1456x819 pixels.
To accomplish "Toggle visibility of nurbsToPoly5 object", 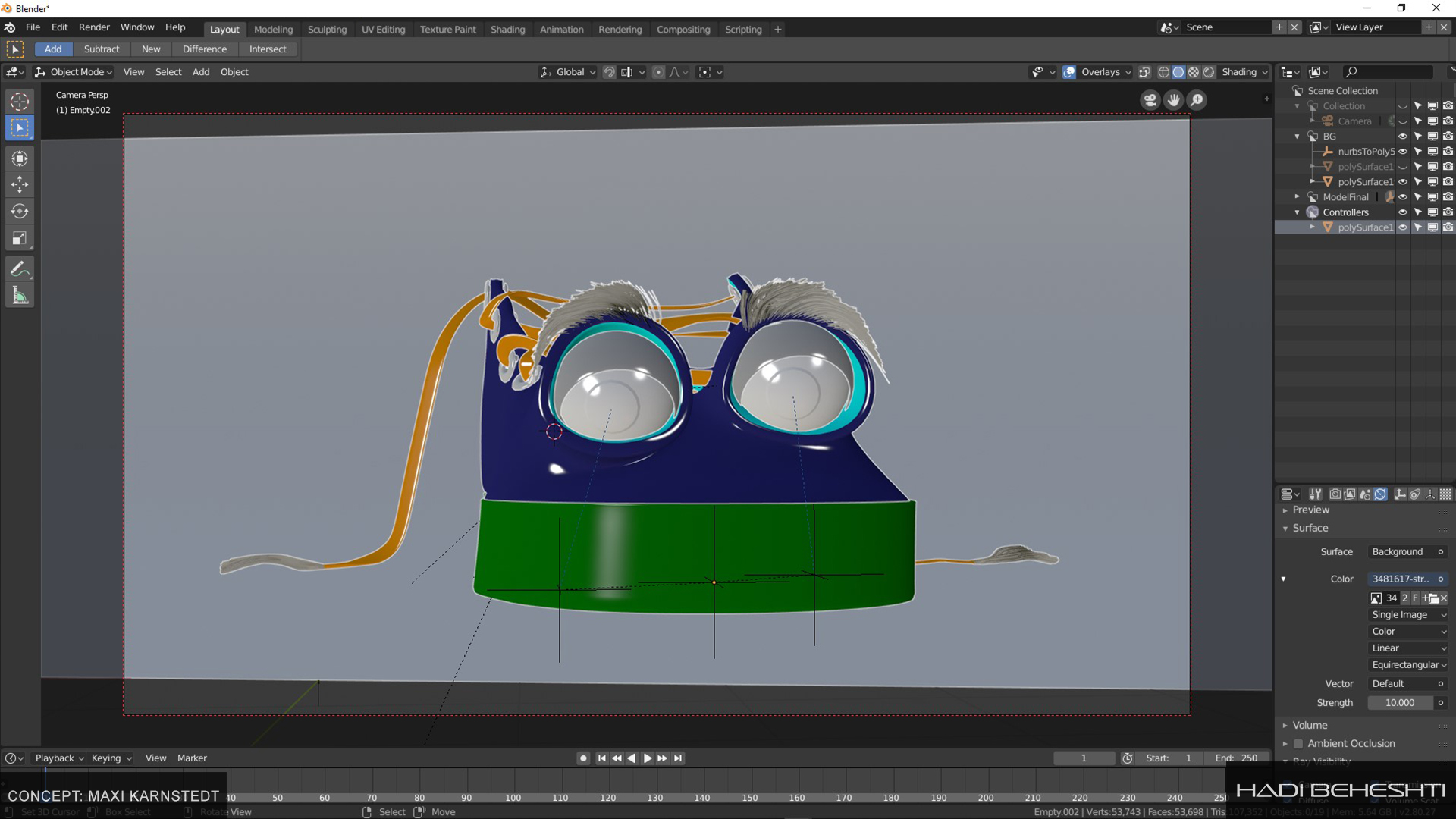I will 1402,152.
